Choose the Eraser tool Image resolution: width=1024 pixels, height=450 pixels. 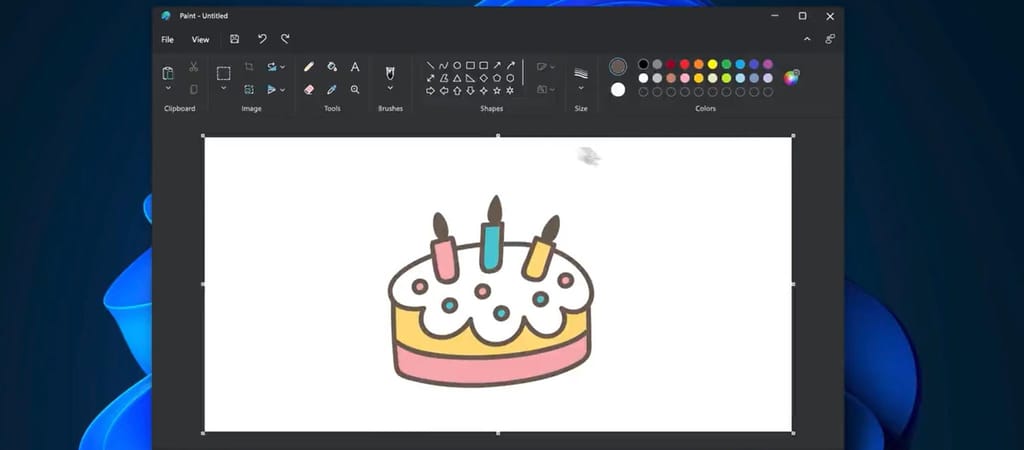click(309, 89)
